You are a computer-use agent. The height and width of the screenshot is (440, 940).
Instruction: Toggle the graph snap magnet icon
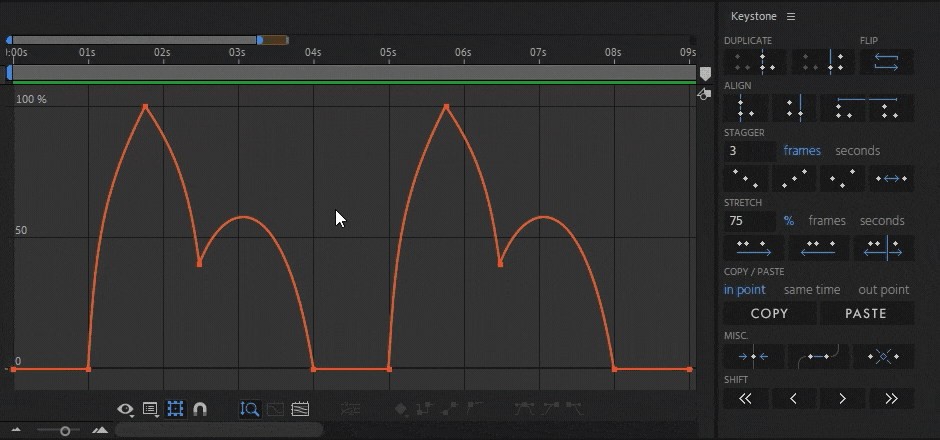200,409
